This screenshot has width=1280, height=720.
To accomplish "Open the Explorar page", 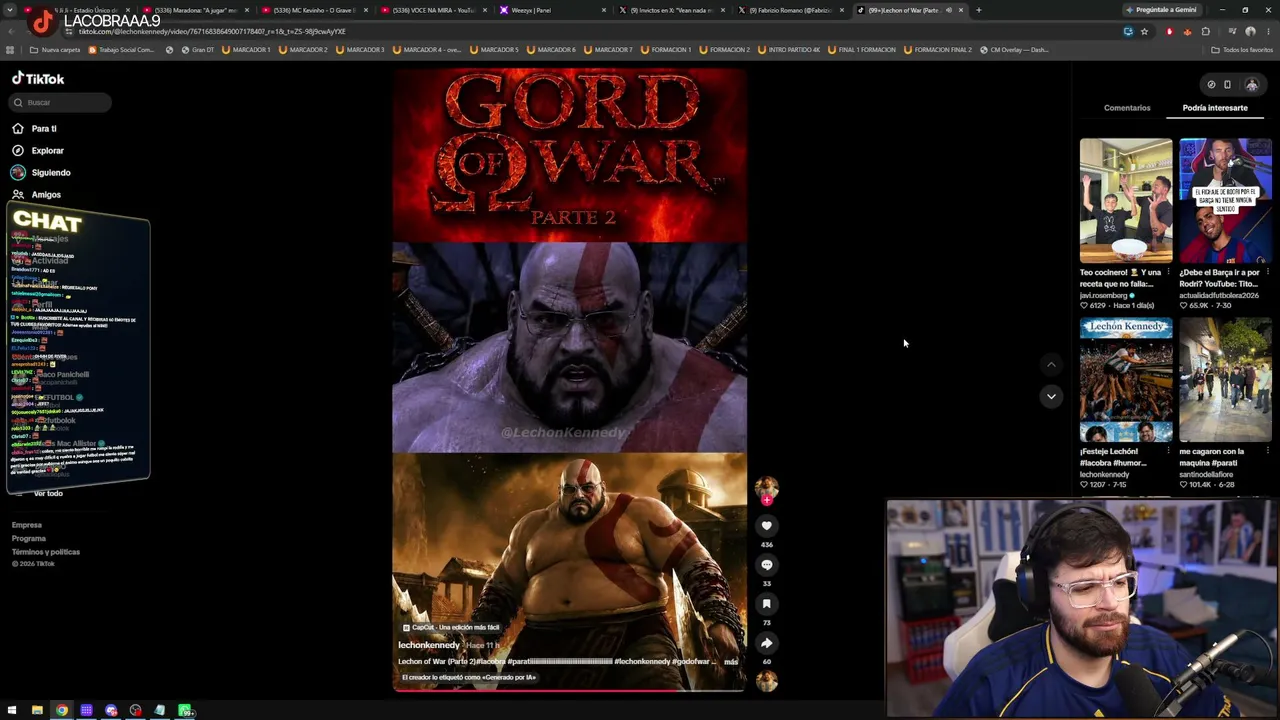I will coord(38,150).
